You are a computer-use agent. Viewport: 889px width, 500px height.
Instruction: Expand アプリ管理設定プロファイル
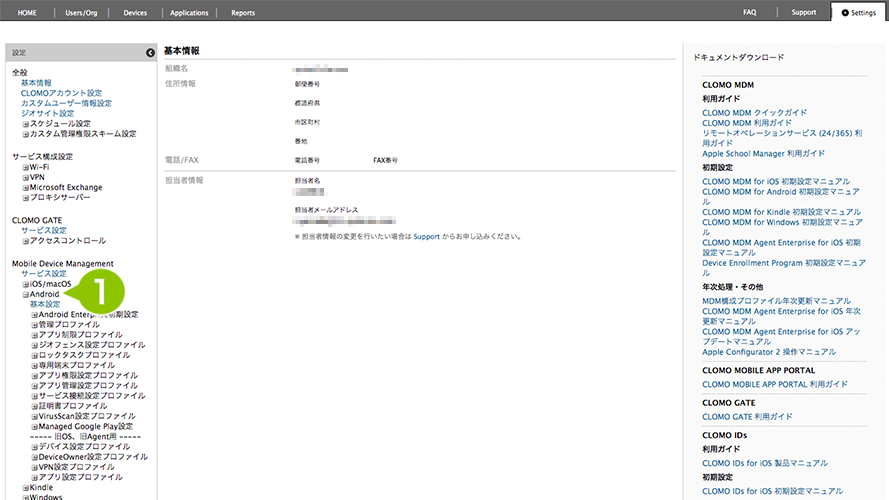pyautogui.click(x=35, y=386)
